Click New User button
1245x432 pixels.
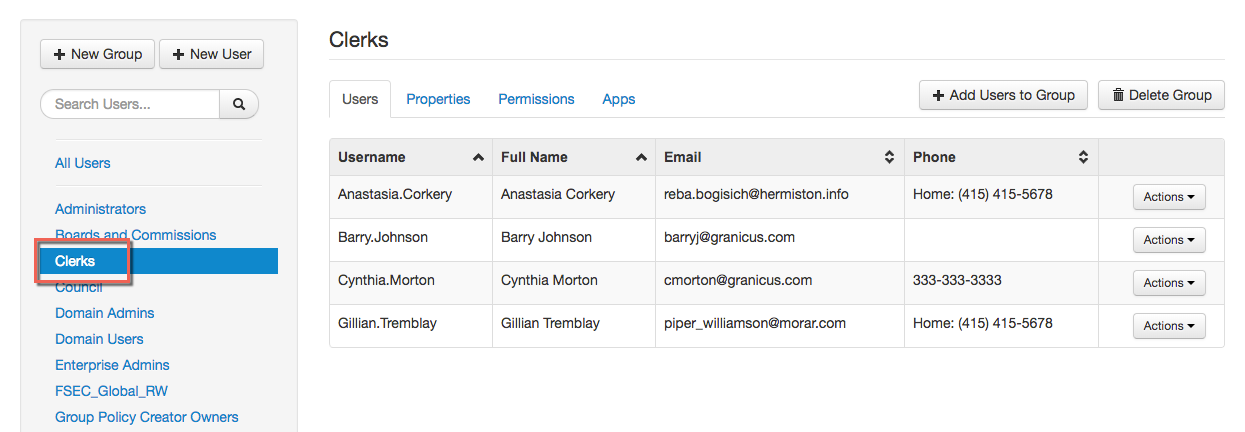(x=211, y=54)
